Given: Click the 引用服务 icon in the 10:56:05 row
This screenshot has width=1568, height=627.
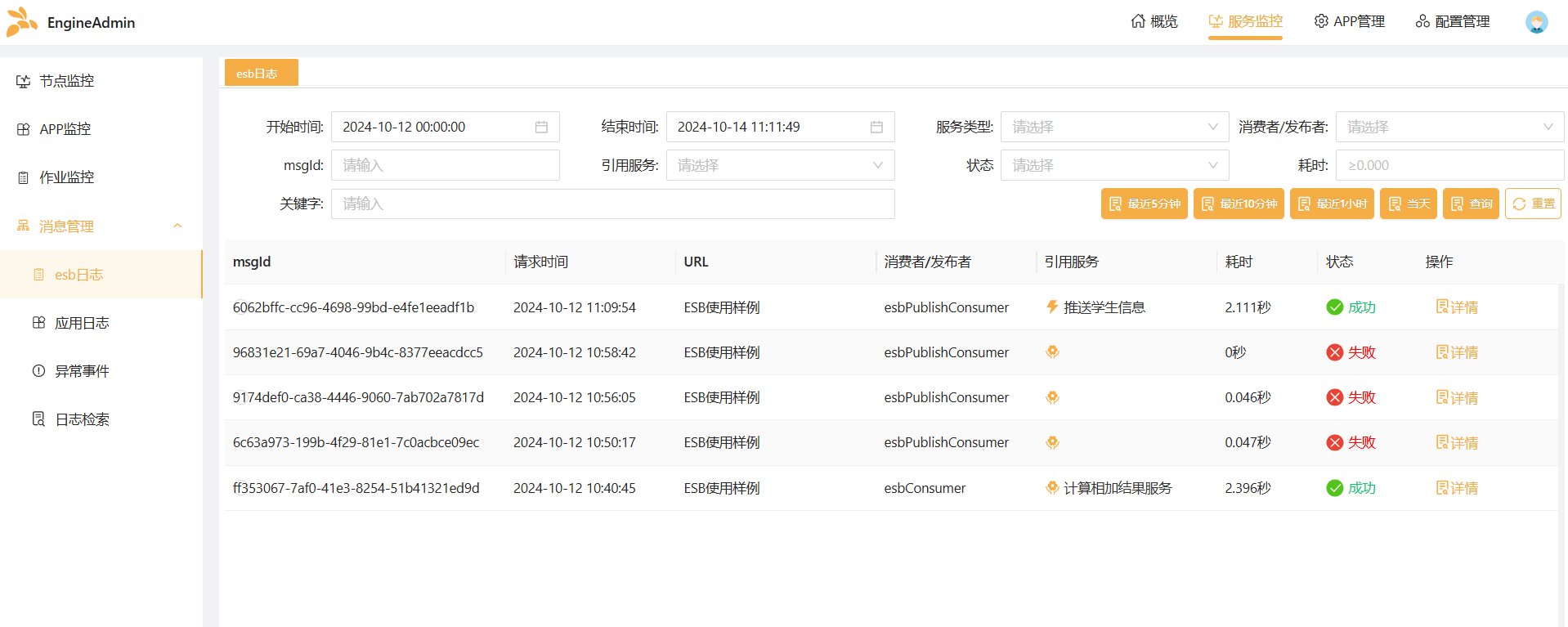Looking at the screenshot, I should pyautogui.click(x=1052, y=397).
